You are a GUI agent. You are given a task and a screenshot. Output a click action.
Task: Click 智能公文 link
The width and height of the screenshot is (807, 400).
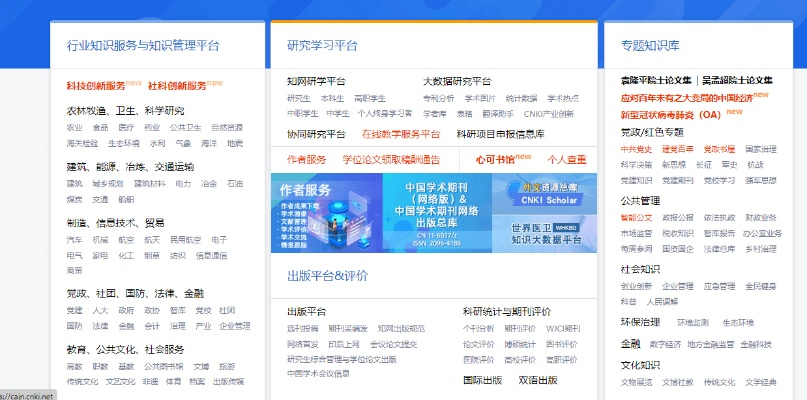coord(636,218)
